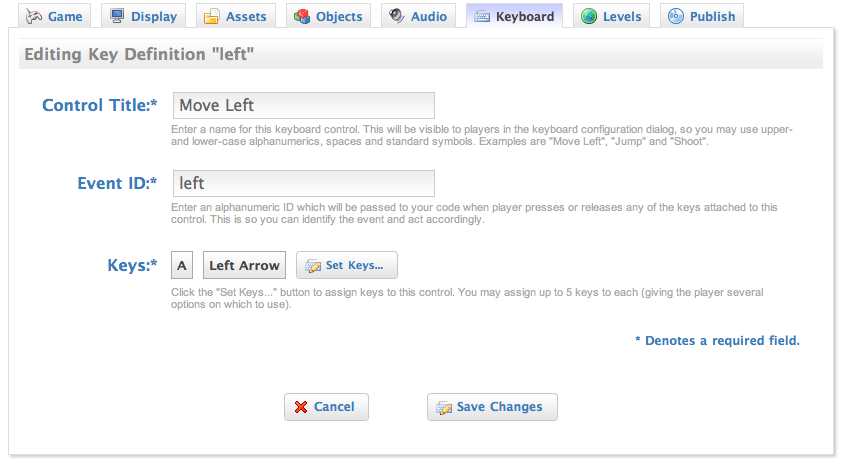
Task: Select the "Left Arrow" key box
Action: tap(245, 265)
